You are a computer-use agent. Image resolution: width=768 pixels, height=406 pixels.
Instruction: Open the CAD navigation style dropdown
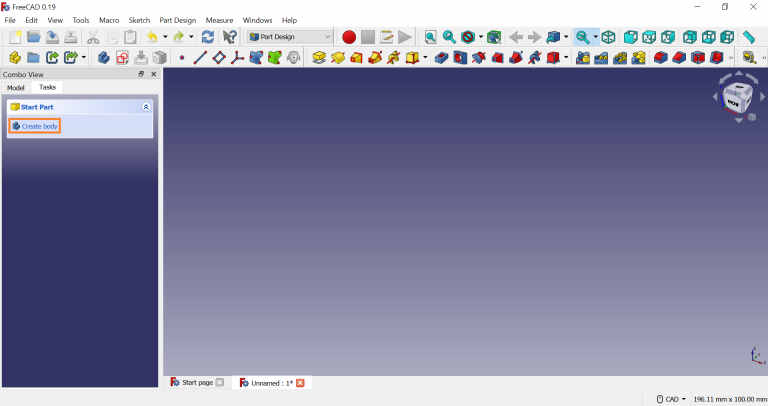pos(670,399)
